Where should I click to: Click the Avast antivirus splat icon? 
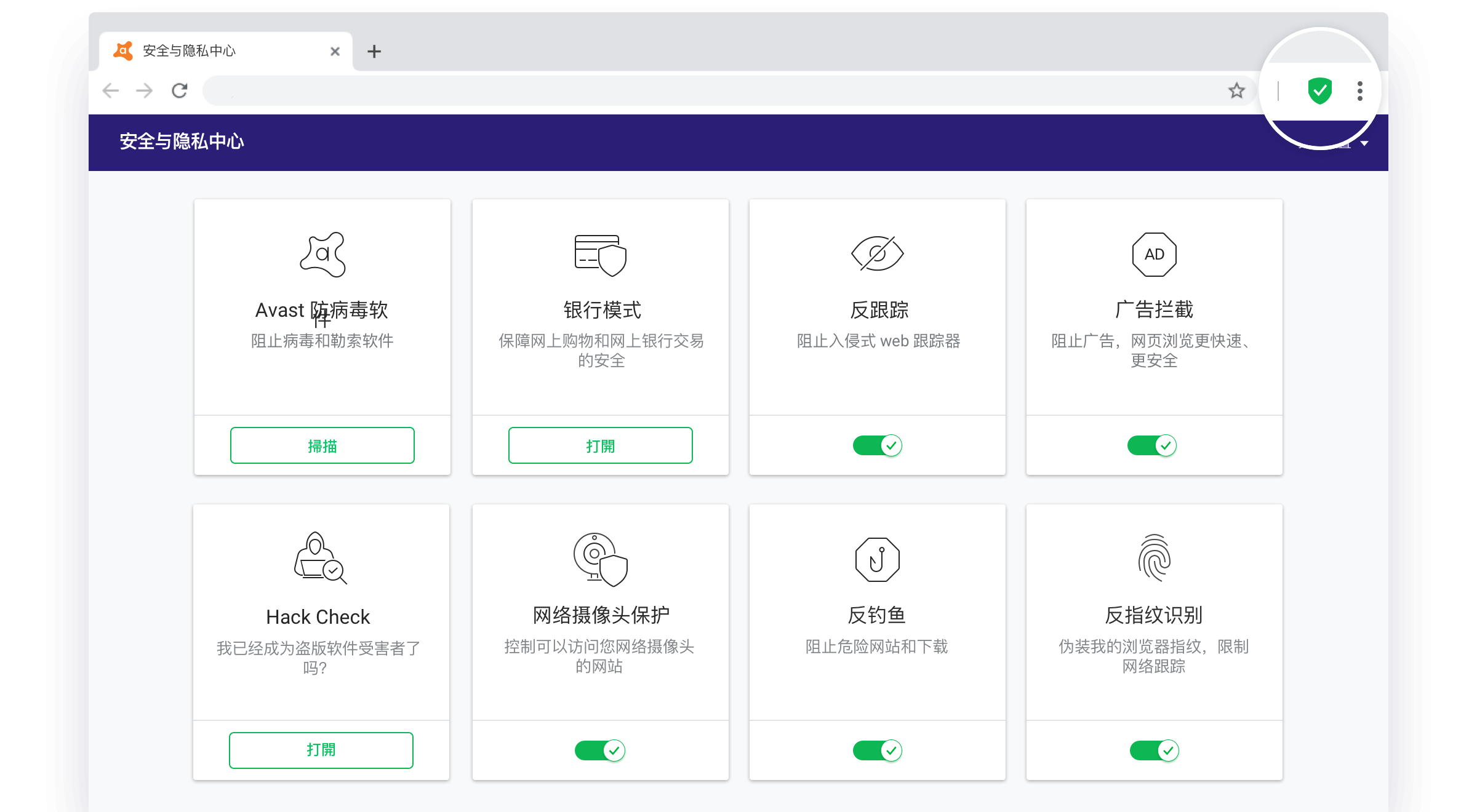(322, 254)
